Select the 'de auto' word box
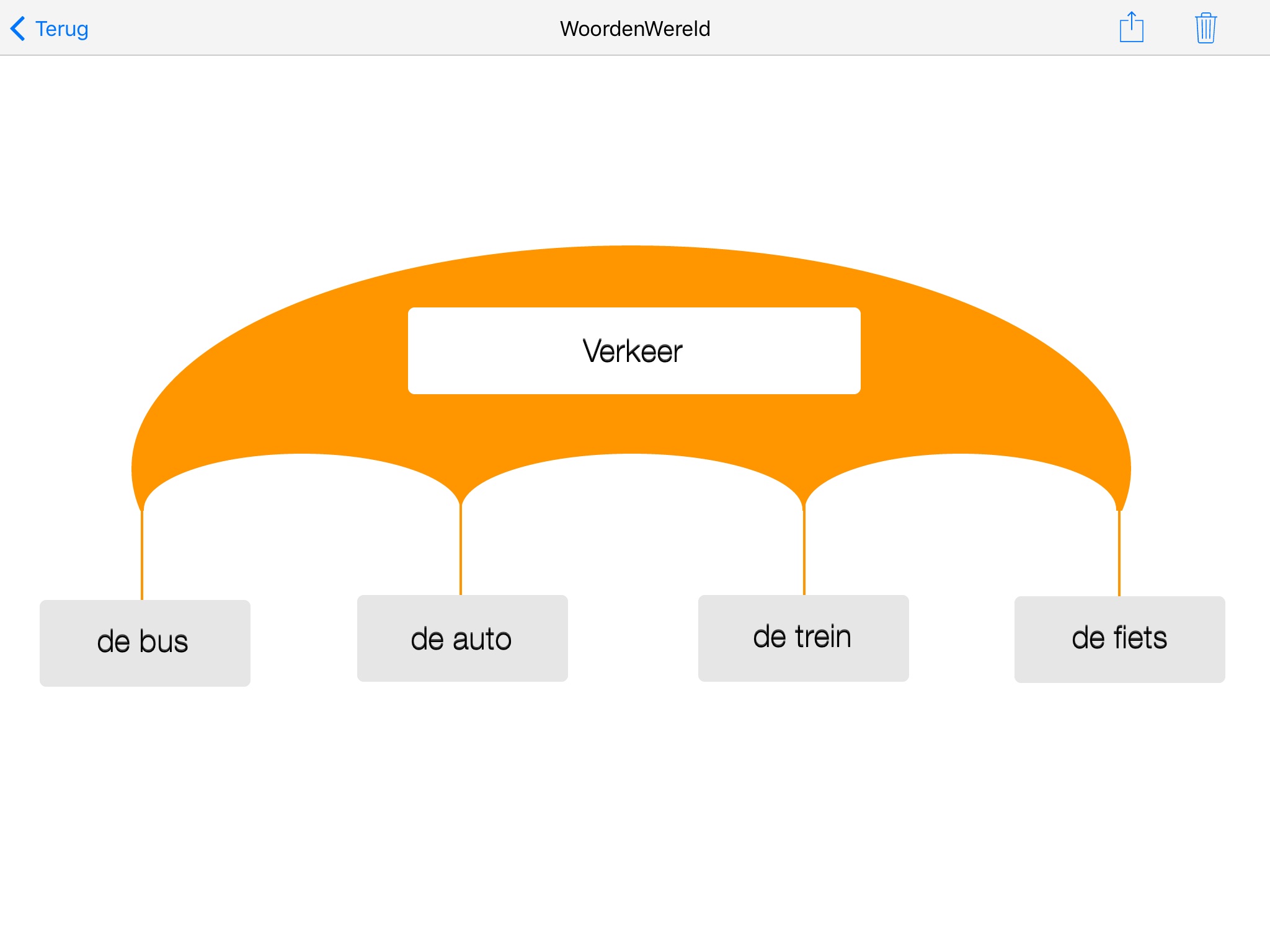The image size is (1270, 952). tap(463, 638)
